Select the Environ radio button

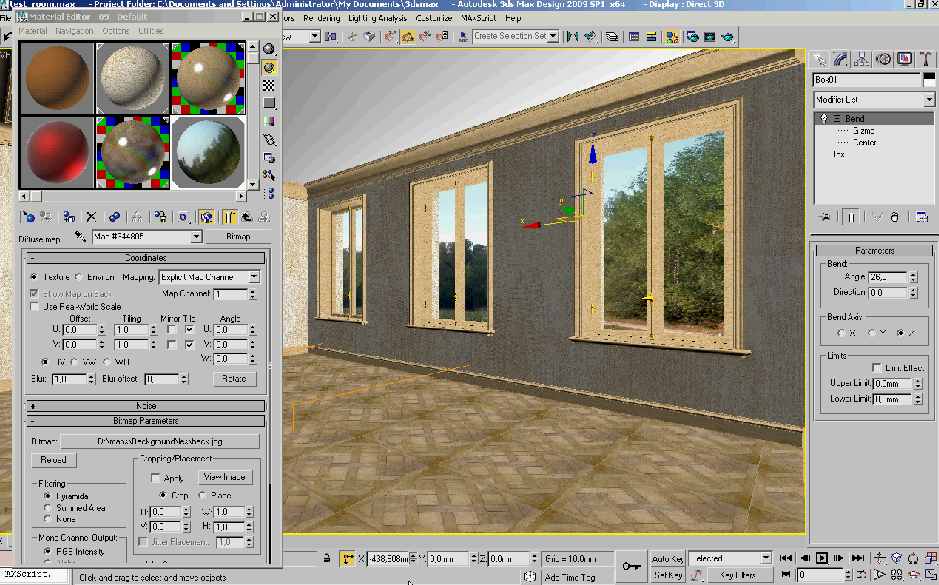[78, 277]
